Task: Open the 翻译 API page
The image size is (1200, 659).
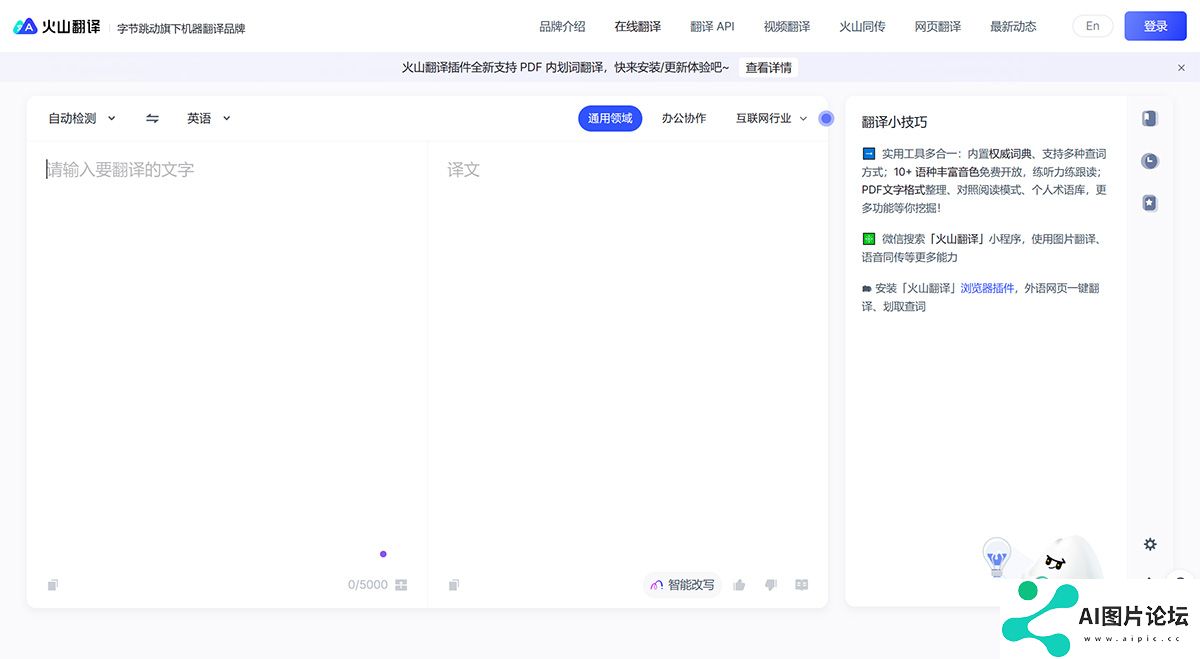Action: click(712, 27)
